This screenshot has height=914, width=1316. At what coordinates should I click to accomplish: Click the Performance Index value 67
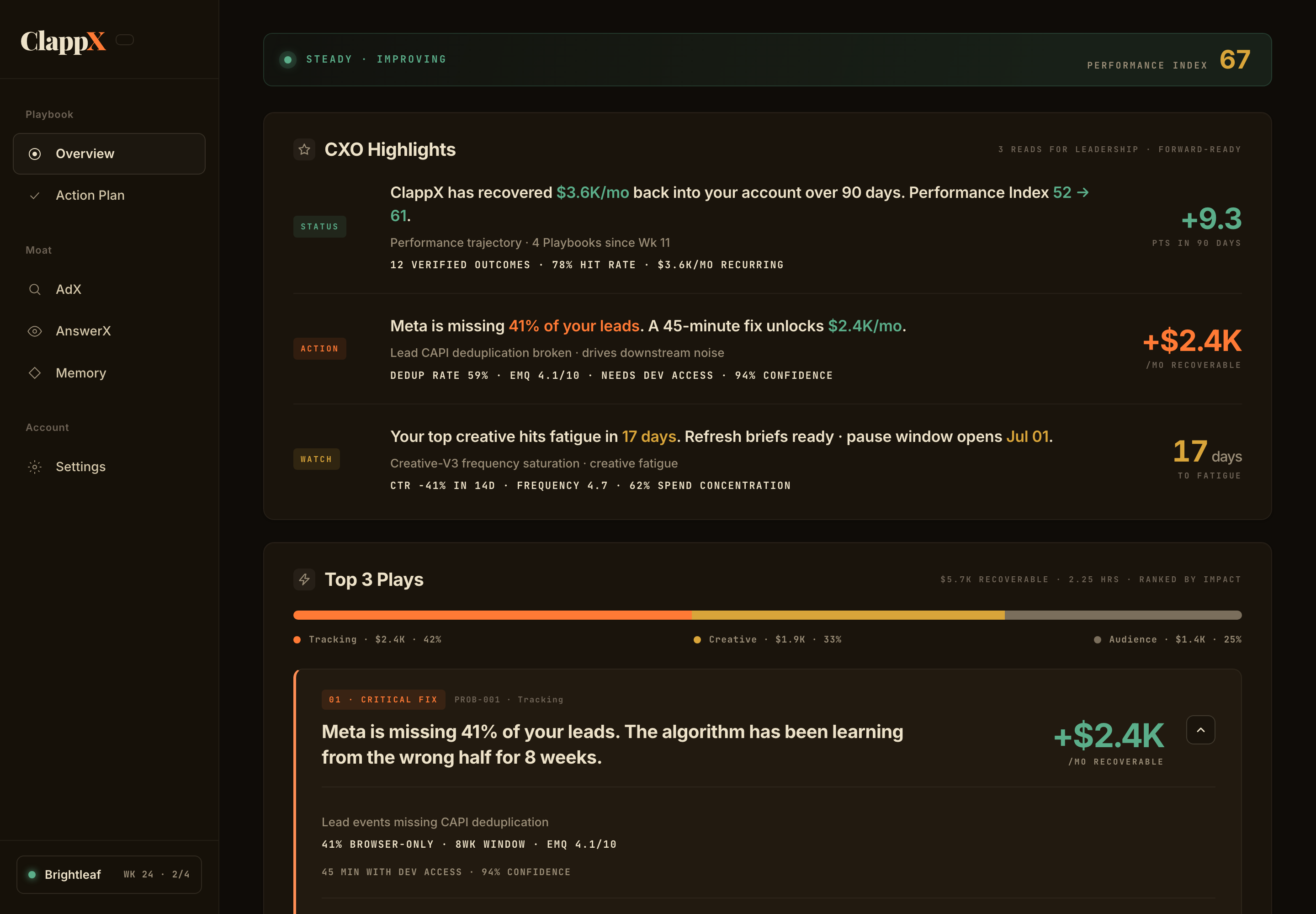1235,59
